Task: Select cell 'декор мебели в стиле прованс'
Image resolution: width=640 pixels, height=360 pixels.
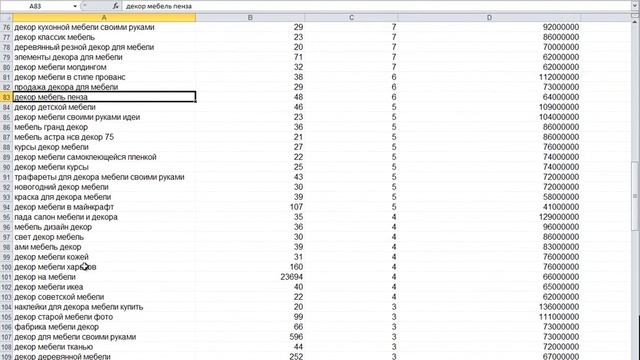Action: [x=104, y=77]
